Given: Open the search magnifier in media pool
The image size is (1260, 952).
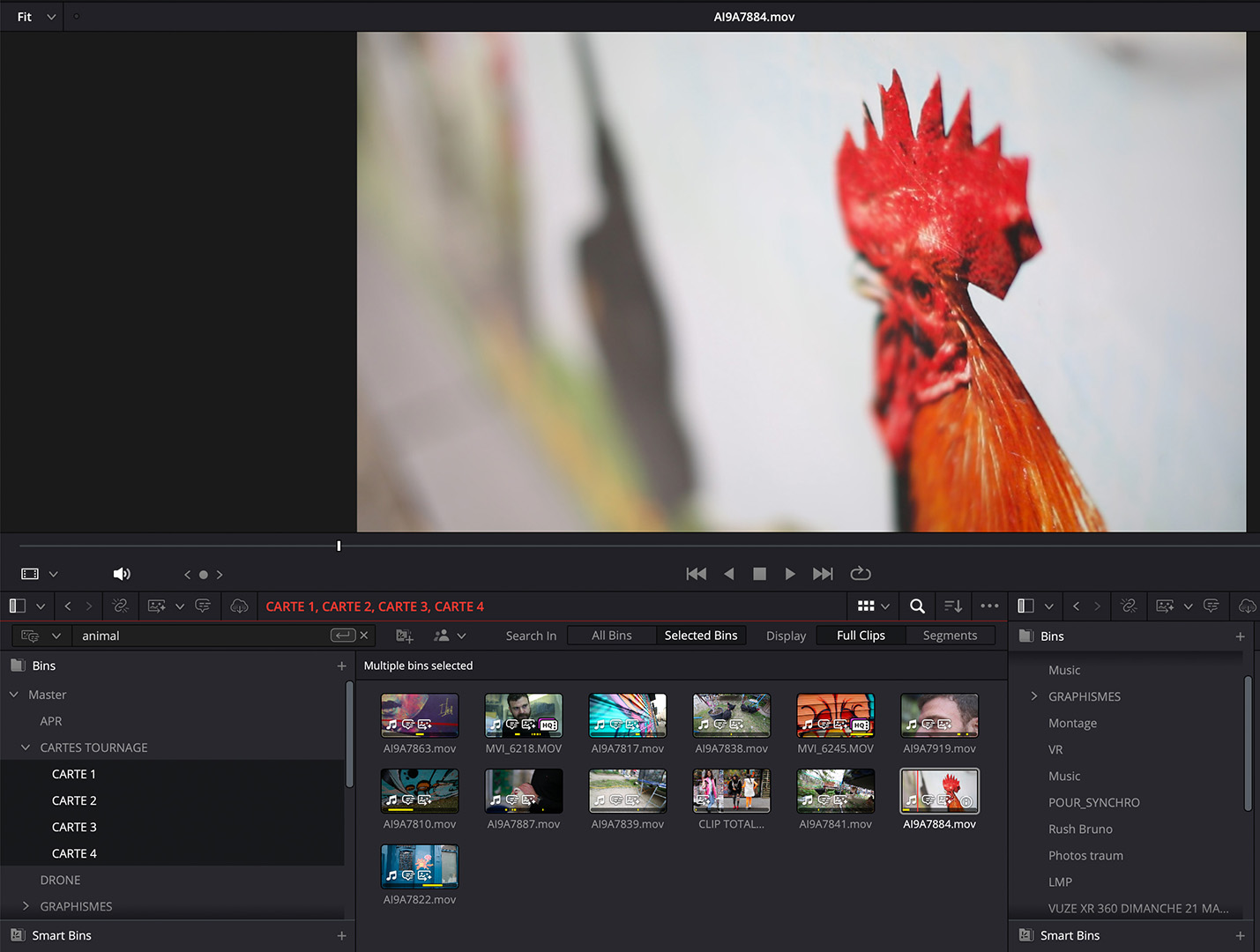Looking at the screenshot, I should (x=917, y=606).
